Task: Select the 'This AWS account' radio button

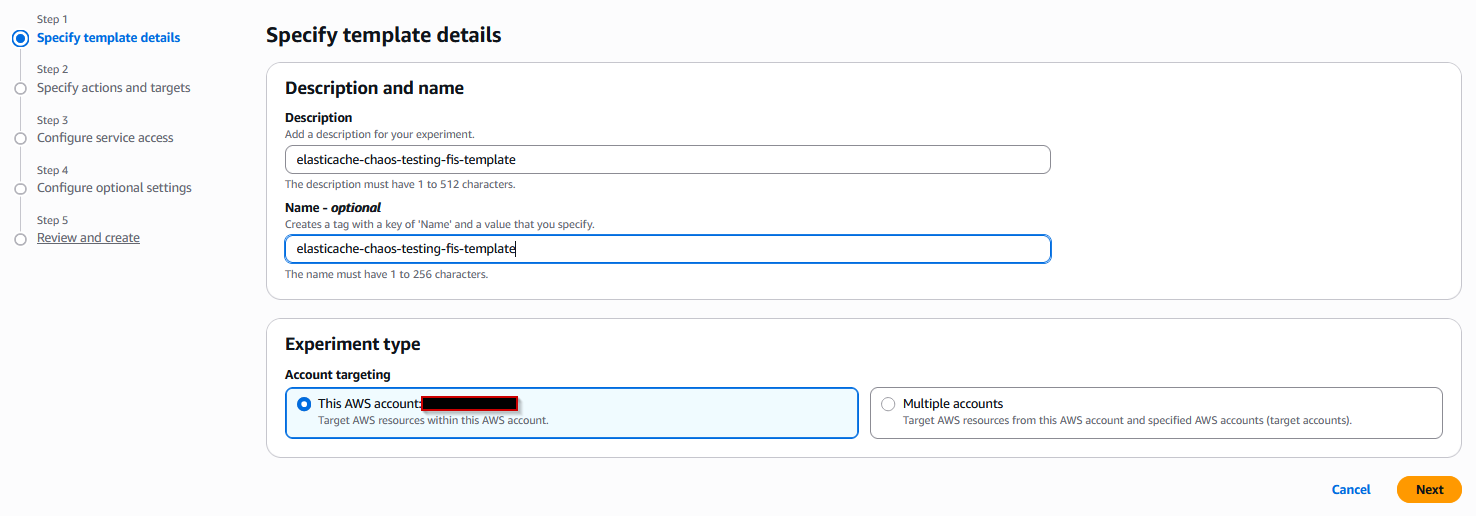Action: [304, 404]
